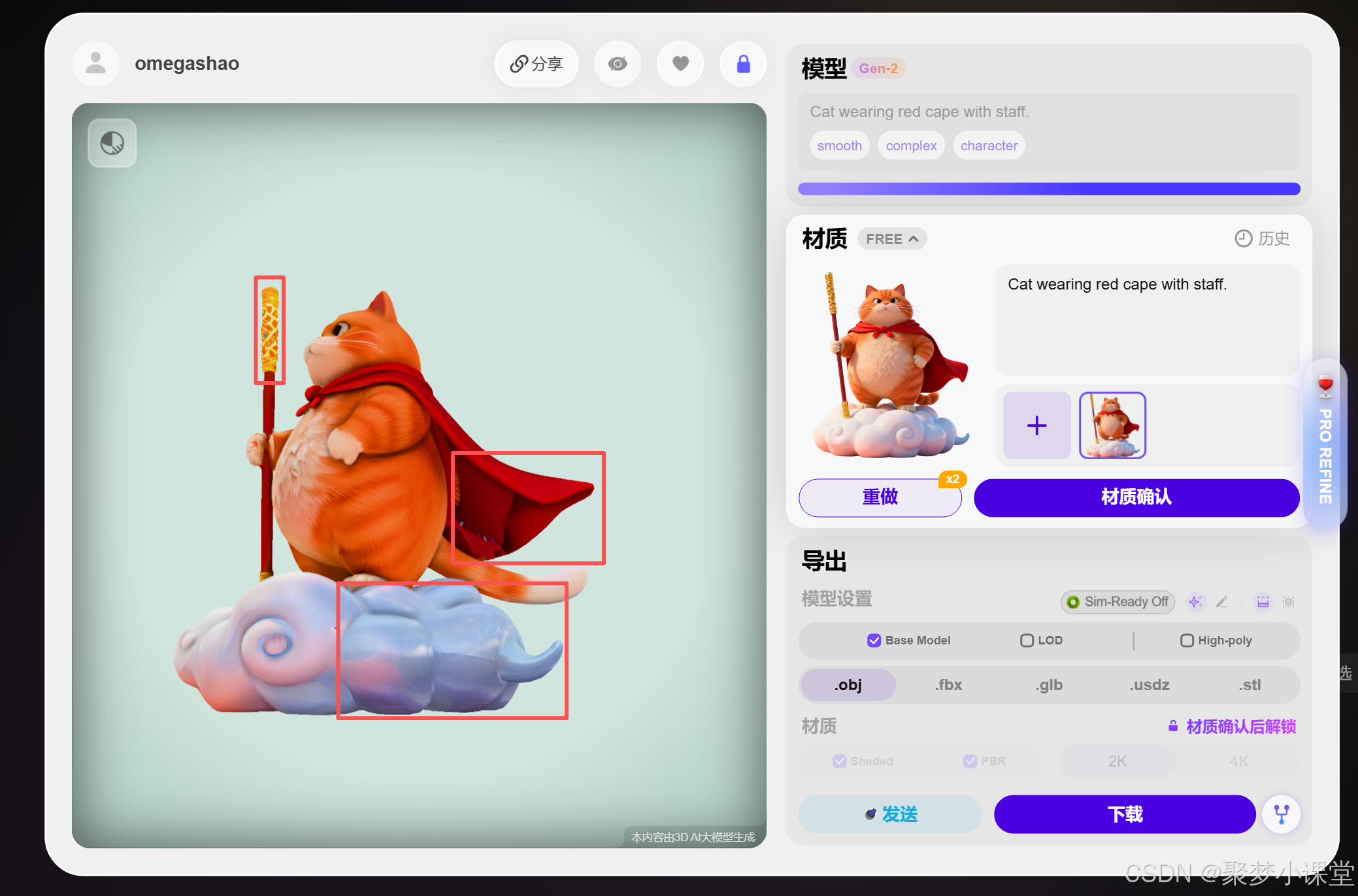Image resolution: width=1358 pixels, height=896 pixels.
Task: Expand the FREE material tier dropdown
Action: pyautogui.click(x=892, y=239)
